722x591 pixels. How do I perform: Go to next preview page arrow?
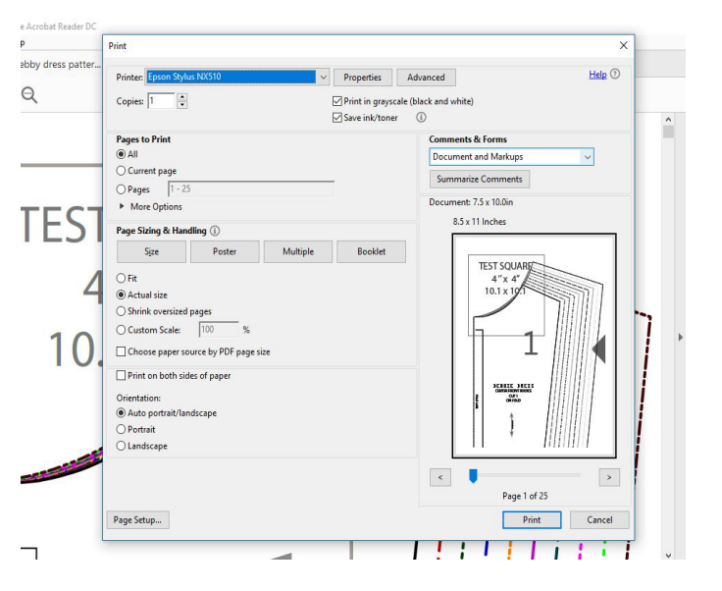pos(609,478)
